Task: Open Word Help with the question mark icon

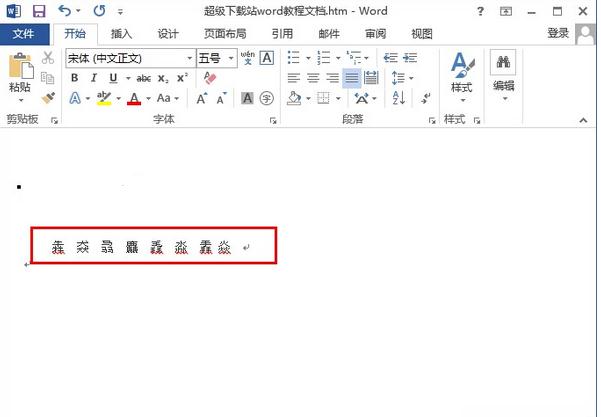Action: (480, 11)
